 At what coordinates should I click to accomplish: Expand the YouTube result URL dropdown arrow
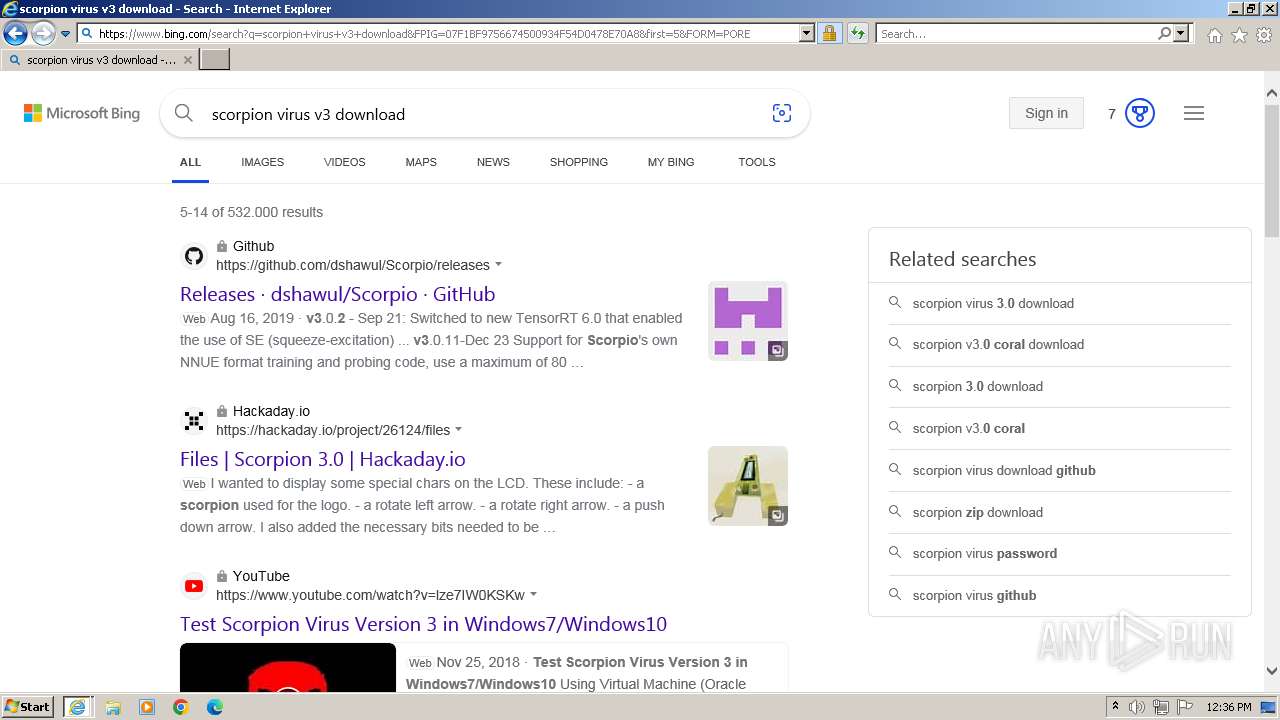533,595
